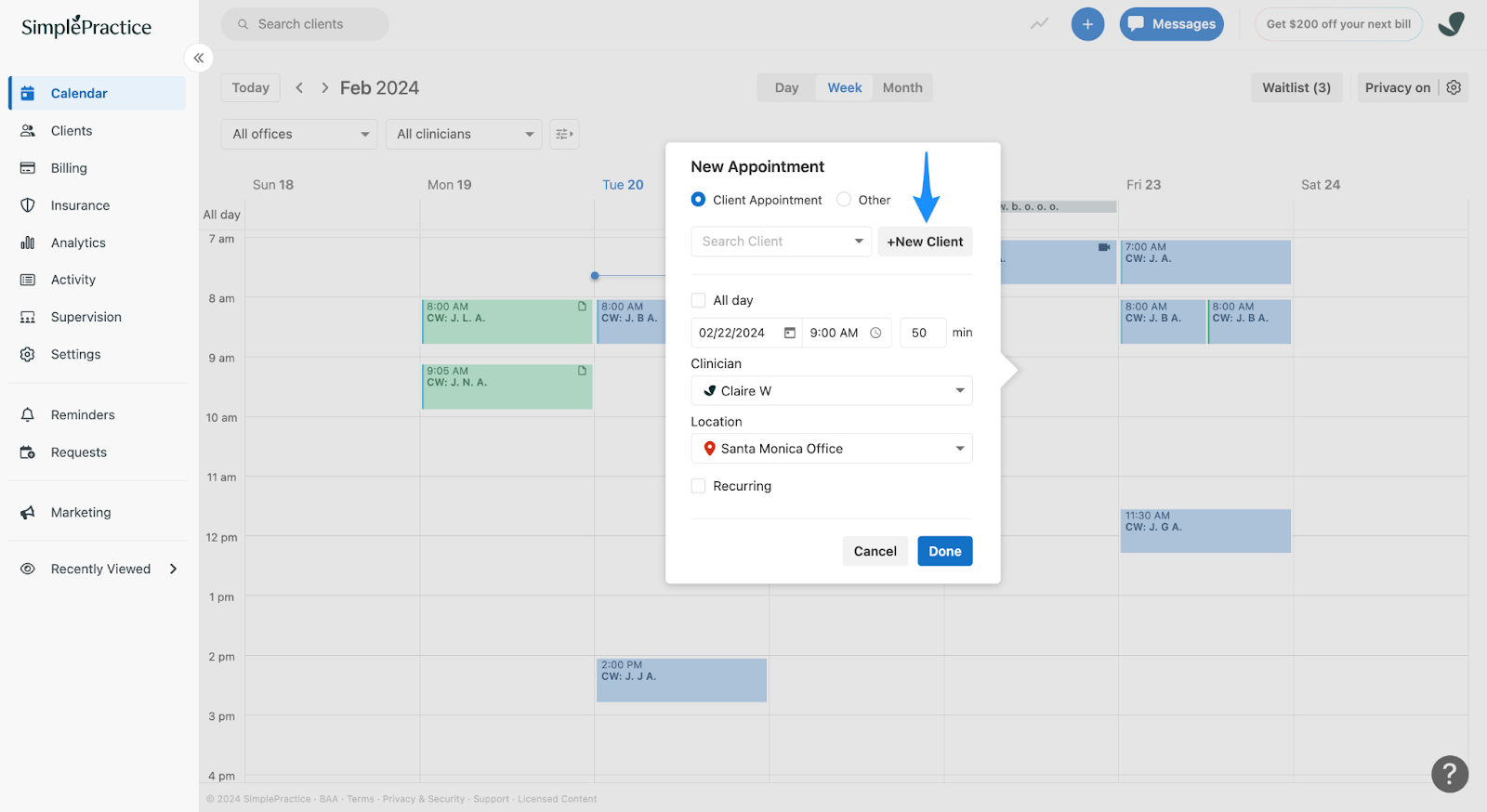This screenshot has width=1487, height=812.
Task: Open the All offices dropdown
Action: (x=297, y=134)
